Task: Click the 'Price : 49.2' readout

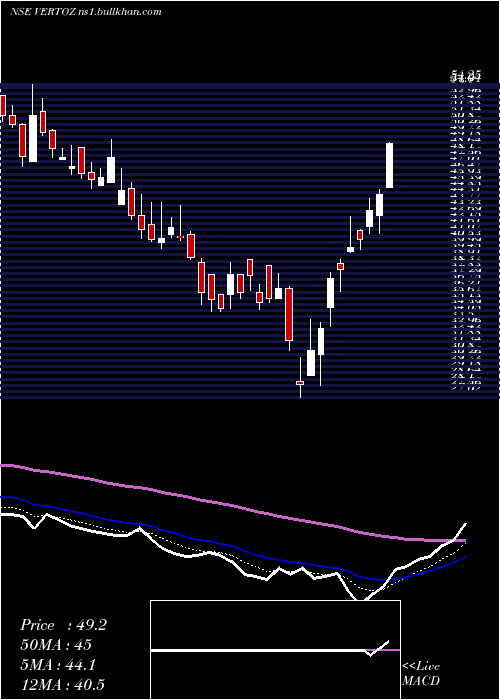Action: click(63, 625)
